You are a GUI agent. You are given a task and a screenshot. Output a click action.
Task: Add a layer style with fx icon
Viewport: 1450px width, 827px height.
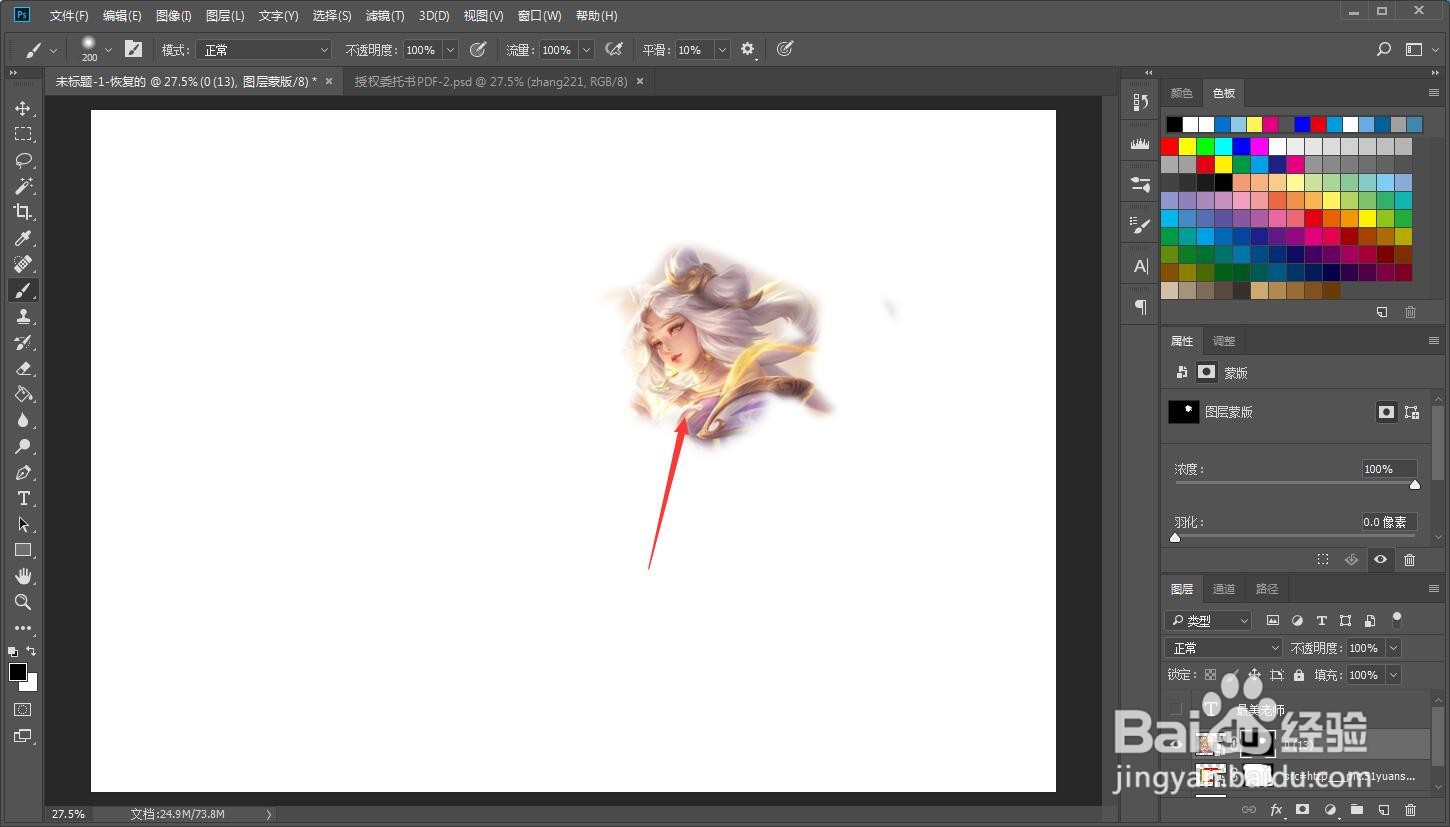coord(1276,810)
